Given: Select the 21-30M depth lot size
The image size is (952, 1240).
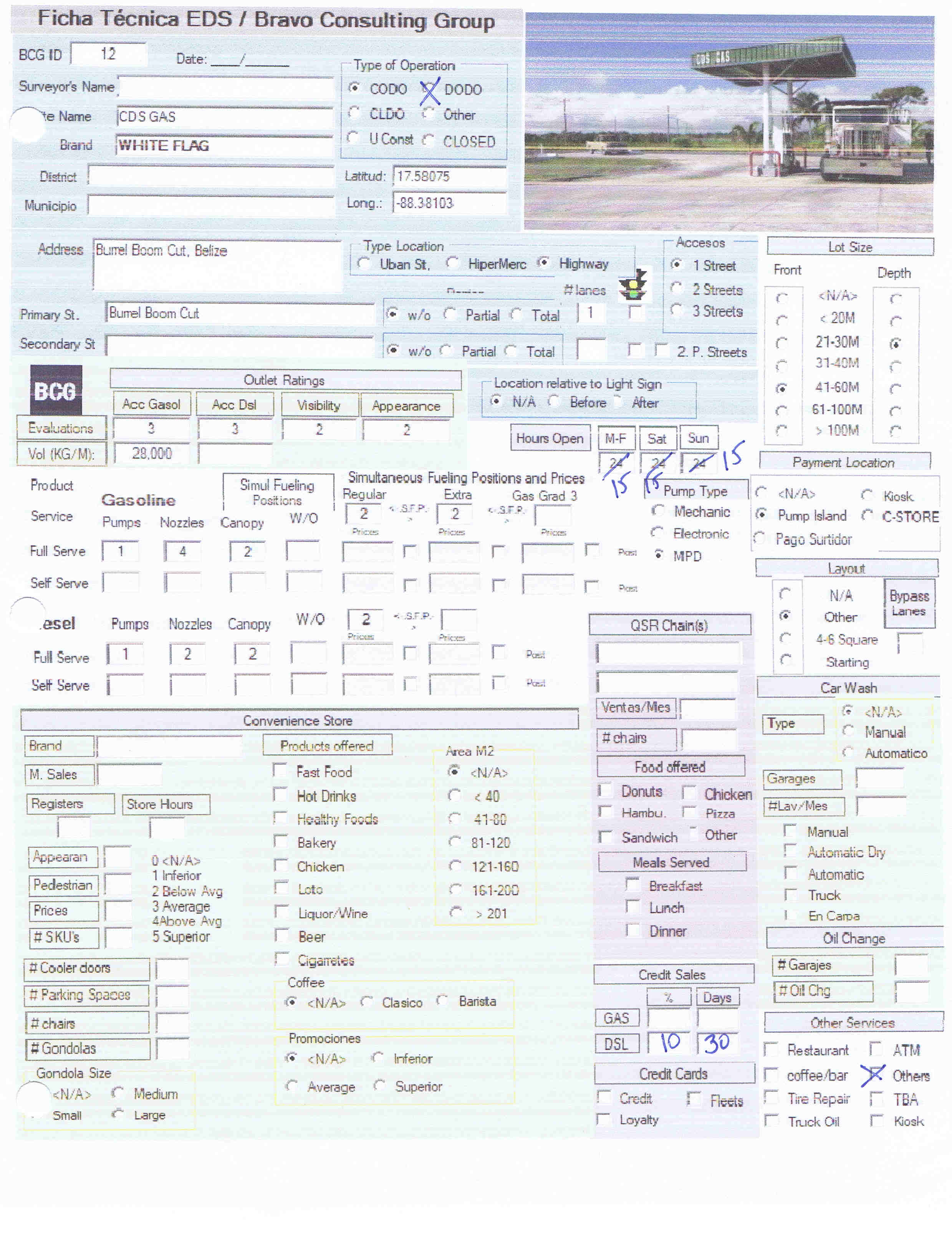Looking at the screenshot, I should click(896, 343).
